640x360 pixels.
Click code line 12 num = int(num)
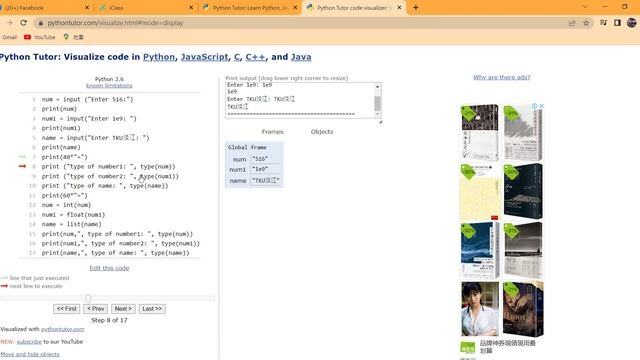pos(66,205)
